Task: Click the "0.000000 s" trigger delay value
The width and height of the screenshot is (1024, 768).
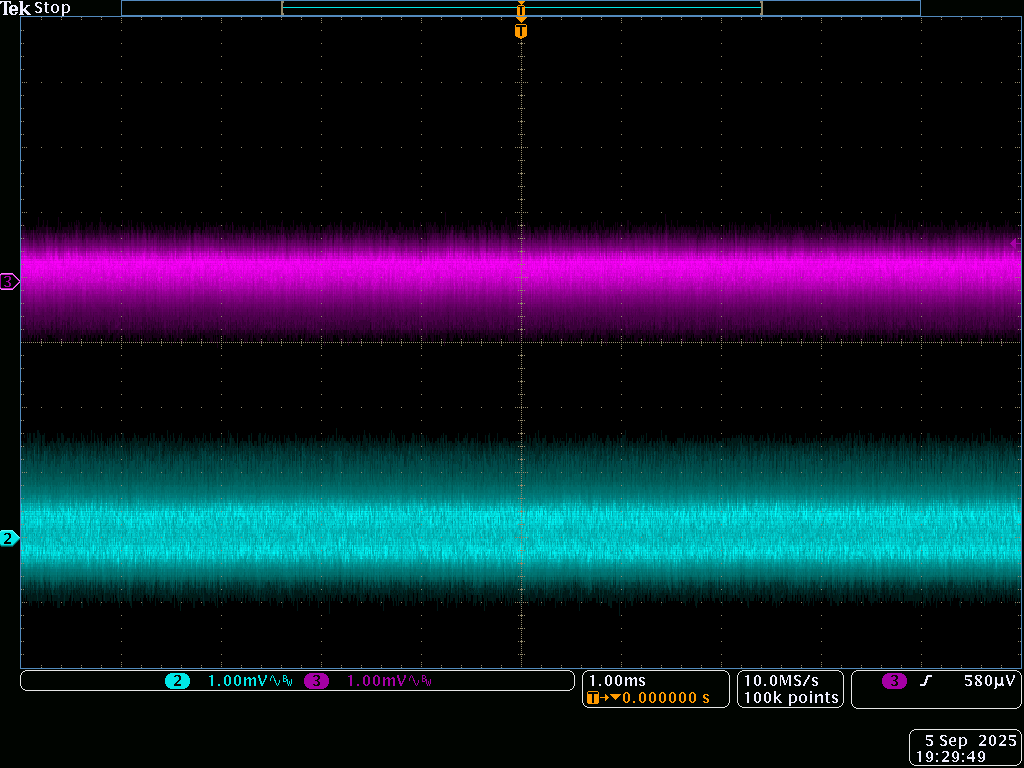Action: pyautogui.click(x=665, y=698)
